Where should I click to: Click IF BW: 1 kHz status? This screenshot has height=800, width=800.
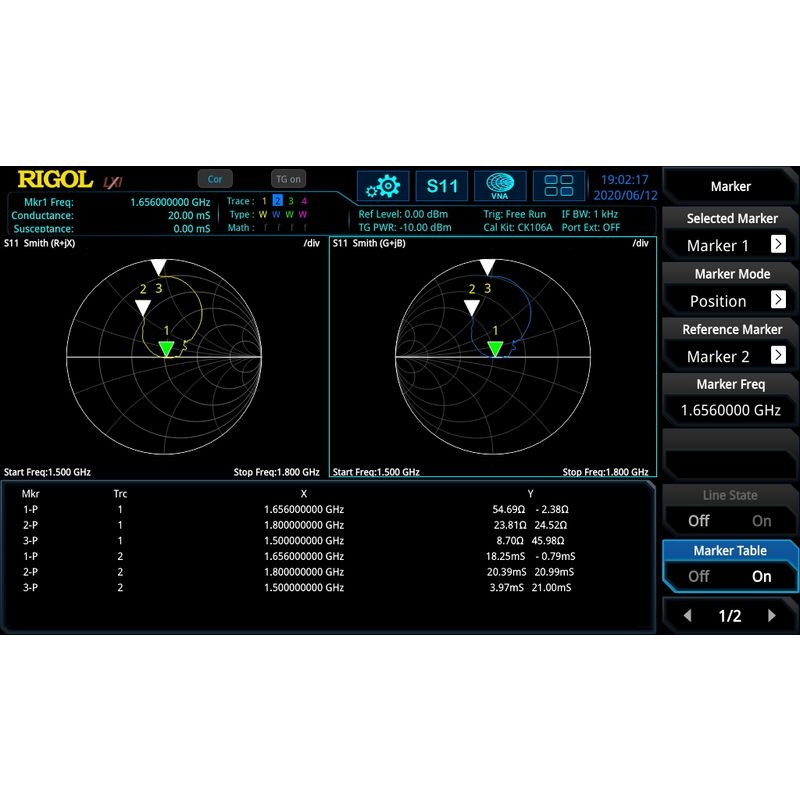(590, 214)
